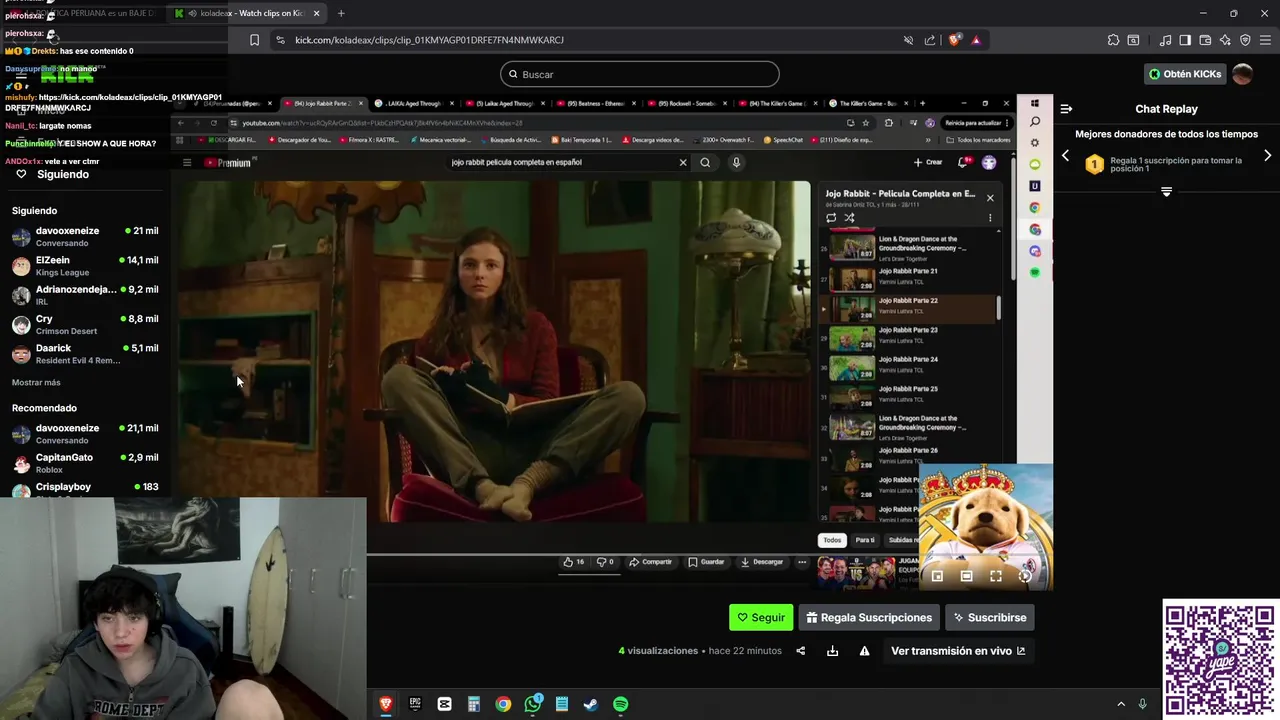Click the Brave Rewards triangle icon
The image size is (1280, 720).
pos(976,40)
